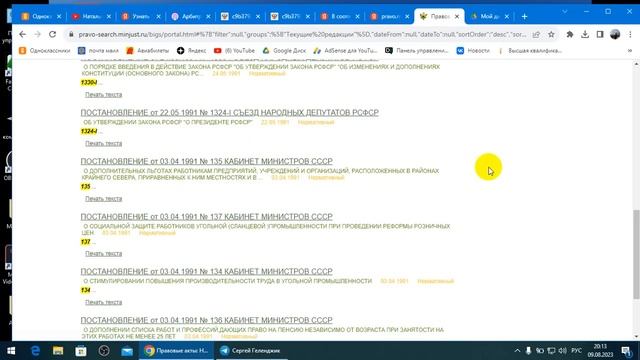Open the Chrome three-dot menu
Screen dimensions: 640x360
tap(630, 35)
